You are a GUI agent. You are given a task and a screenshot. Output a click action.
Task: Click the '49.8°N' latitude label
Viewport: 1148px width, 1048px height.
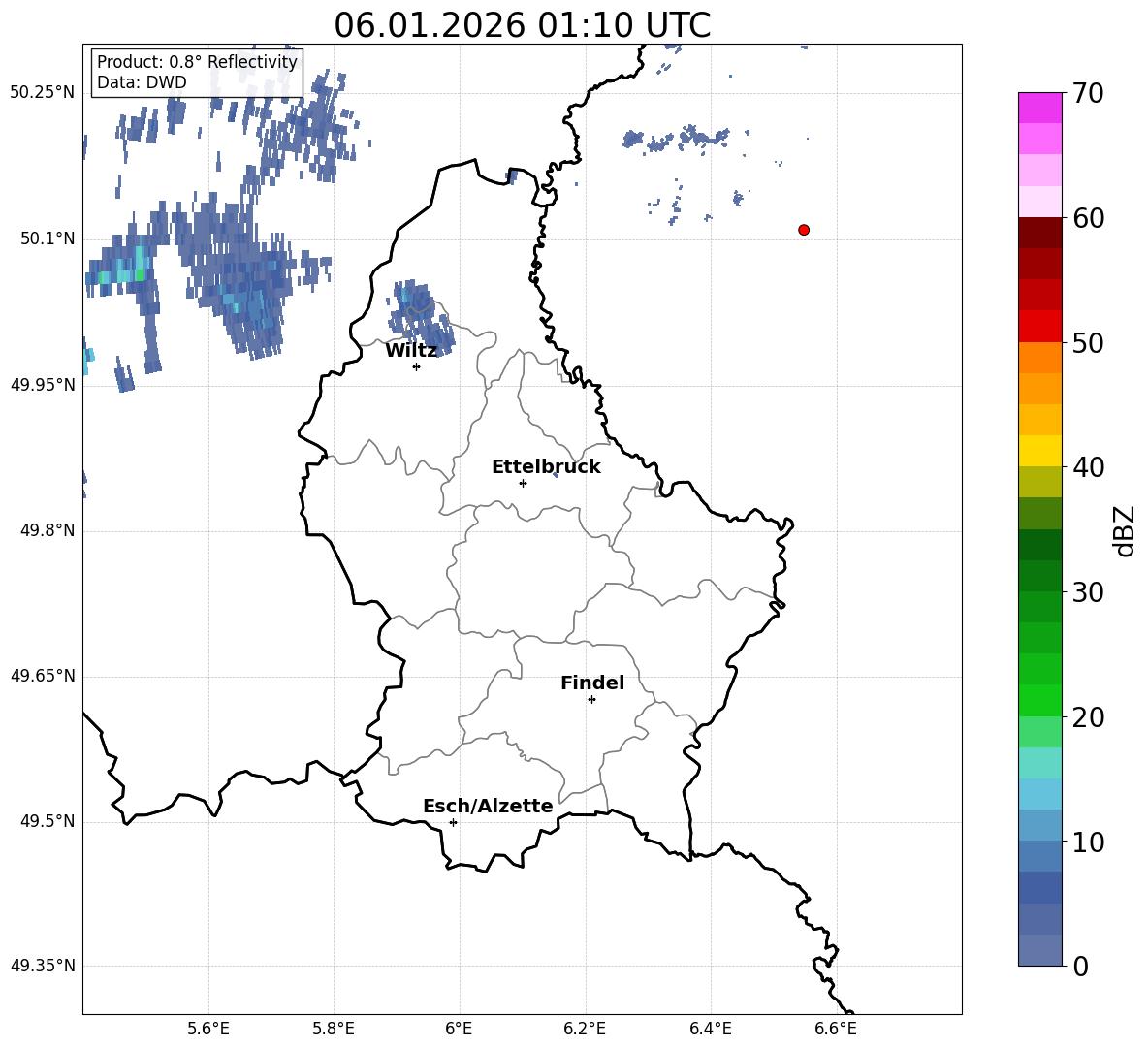tap(48, 530)
